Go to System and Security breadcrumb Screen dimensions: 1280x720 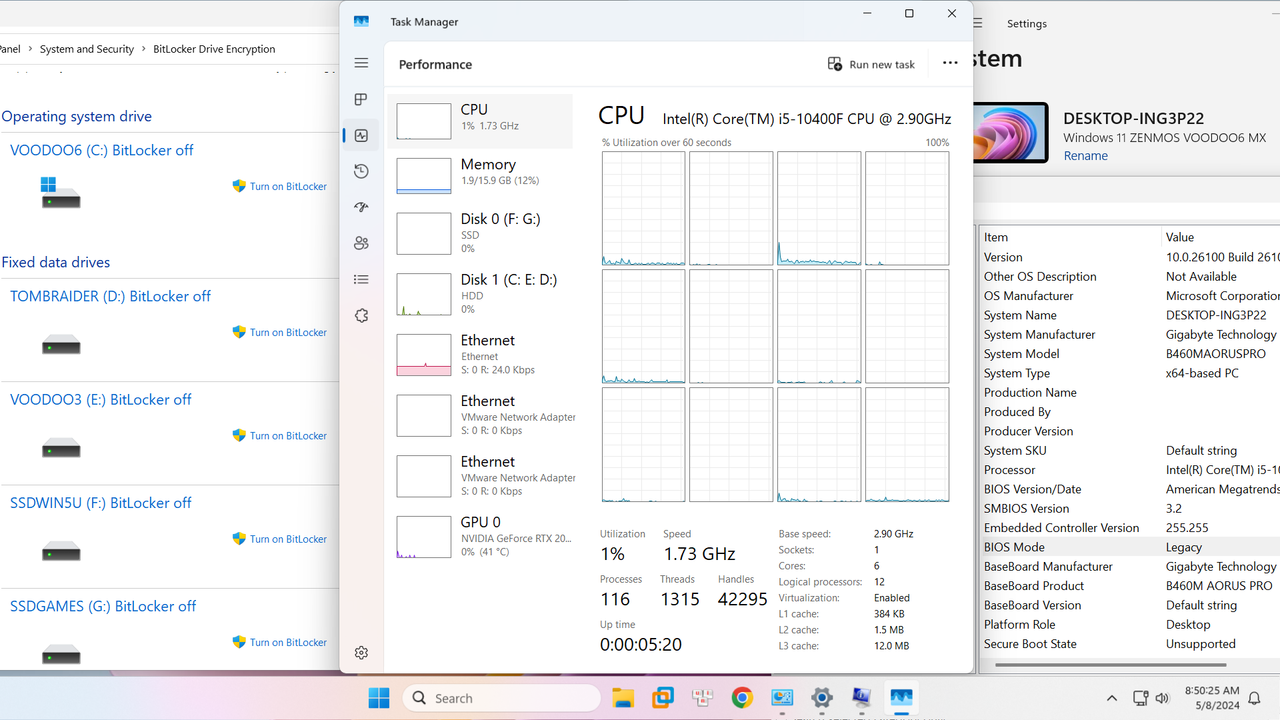(x=87, y=49)
